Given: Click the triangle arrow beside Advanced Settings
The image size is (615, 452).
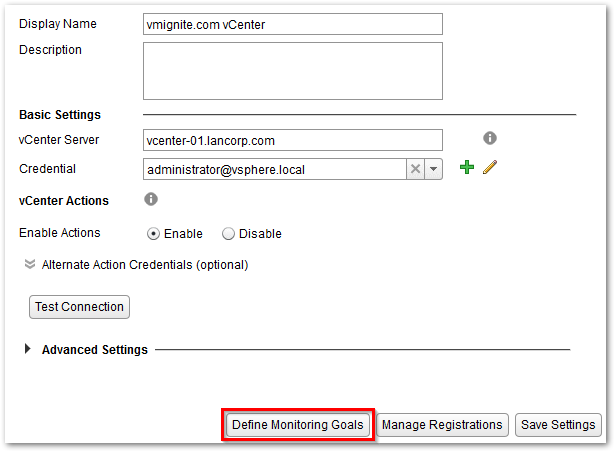Looking at the screenshot, I should coord(26,350).
